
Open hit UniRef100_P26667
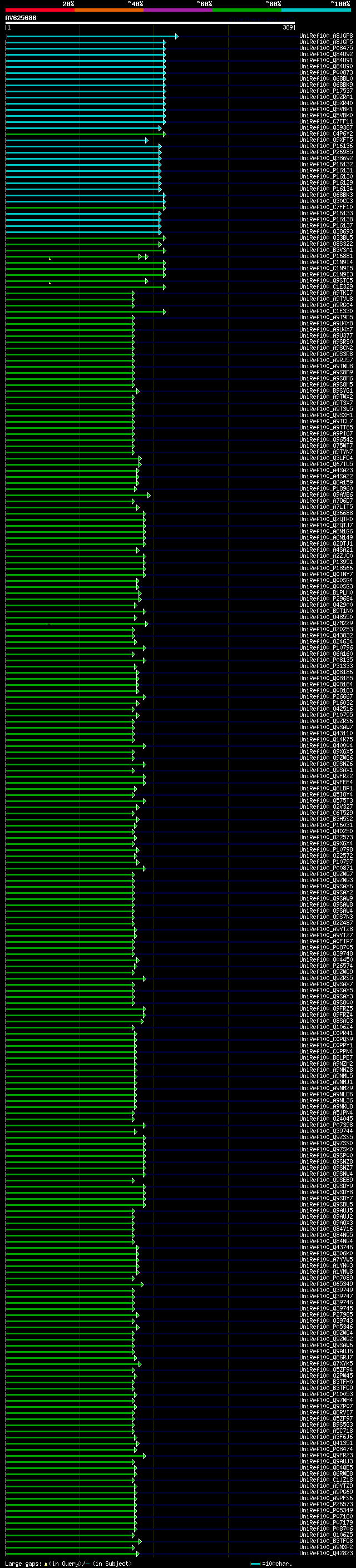pyautogui.click(x=326, y=696)
